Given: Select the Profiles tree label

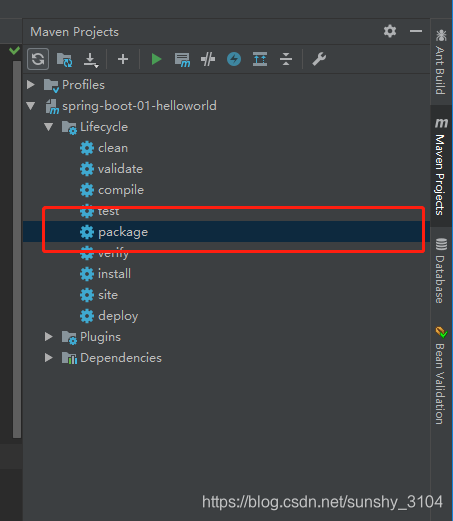Looking at the screenshot, I should coord(83,85).
